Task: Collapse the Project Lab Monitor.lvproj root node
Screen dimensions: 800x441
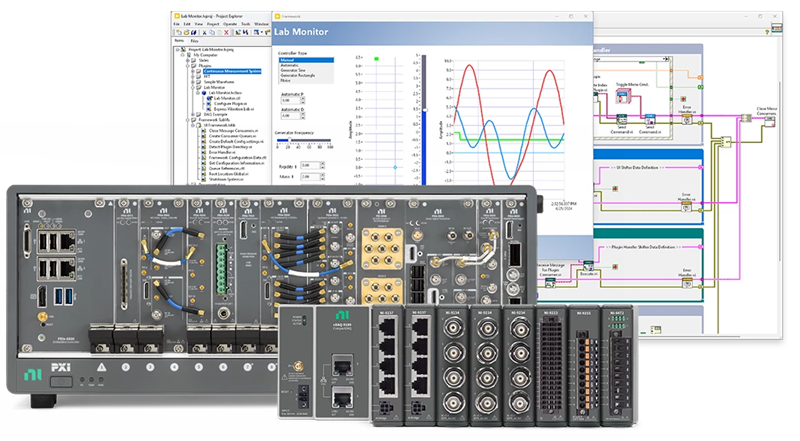Action: (177, 50)
